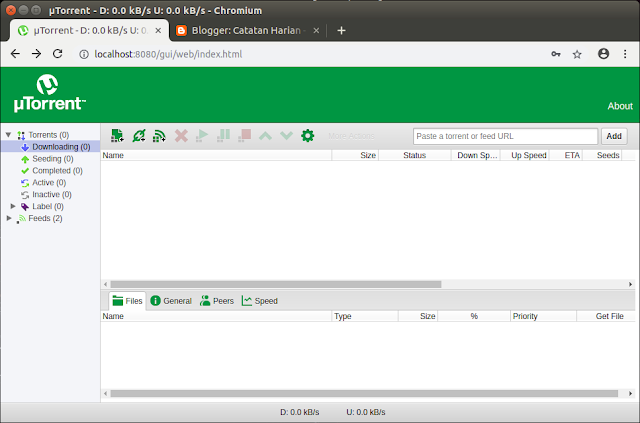Viewport: 640px width, 423px height.
Task: Open the Preferences gear icon
Action: click(307, 136)
